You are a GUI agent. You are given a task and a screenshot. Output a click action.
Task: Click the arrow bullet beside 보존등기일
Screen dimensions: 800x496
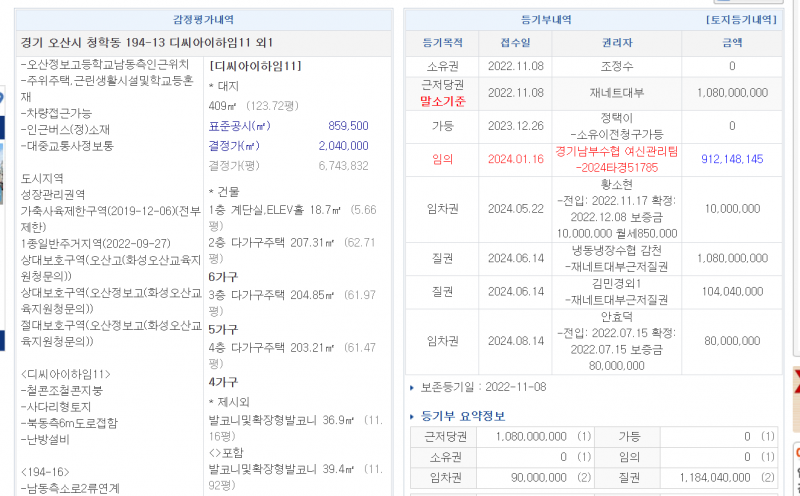pos(412,387)
